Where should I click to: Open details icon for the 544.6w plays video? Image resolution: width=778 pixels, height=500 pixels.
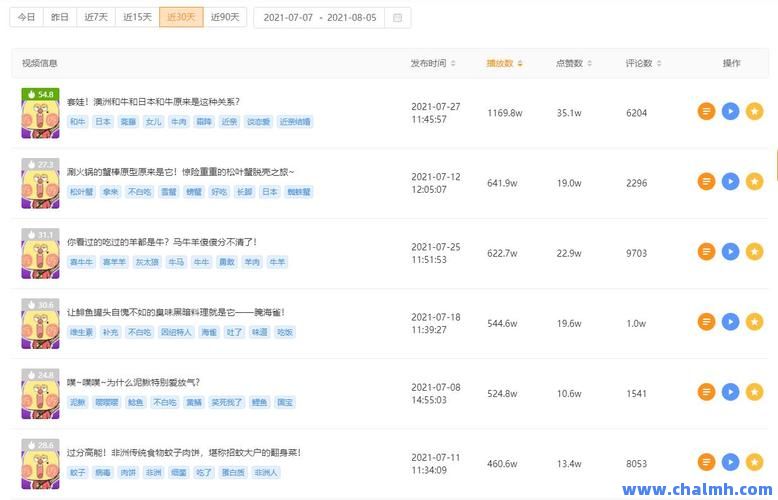706,322
